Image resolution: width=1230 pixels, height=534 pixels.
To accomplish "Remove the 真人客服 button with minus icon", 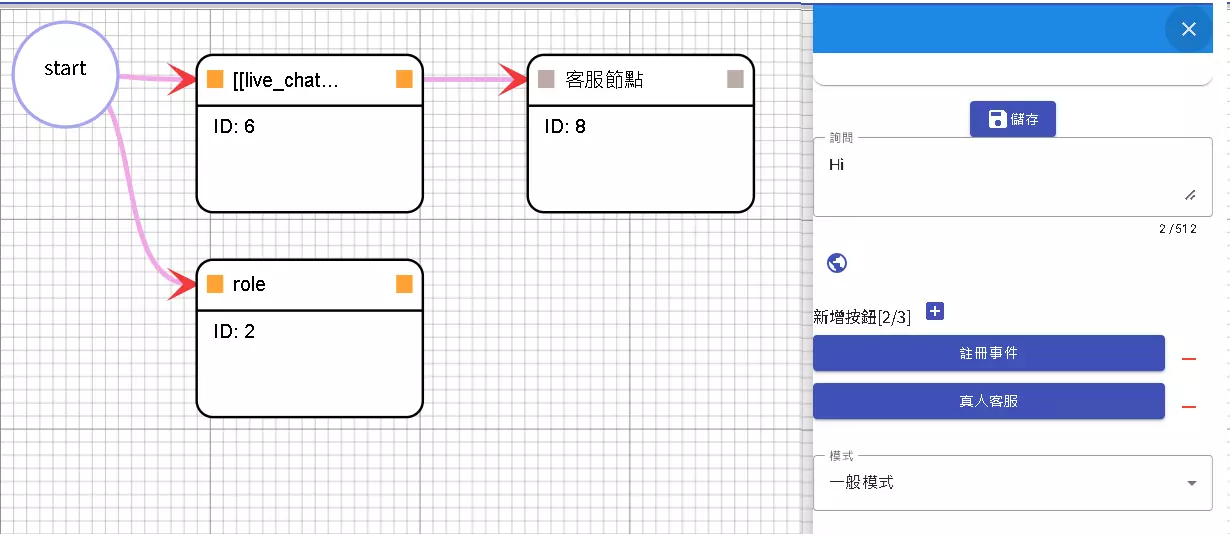I will [x=1189, y=407].
